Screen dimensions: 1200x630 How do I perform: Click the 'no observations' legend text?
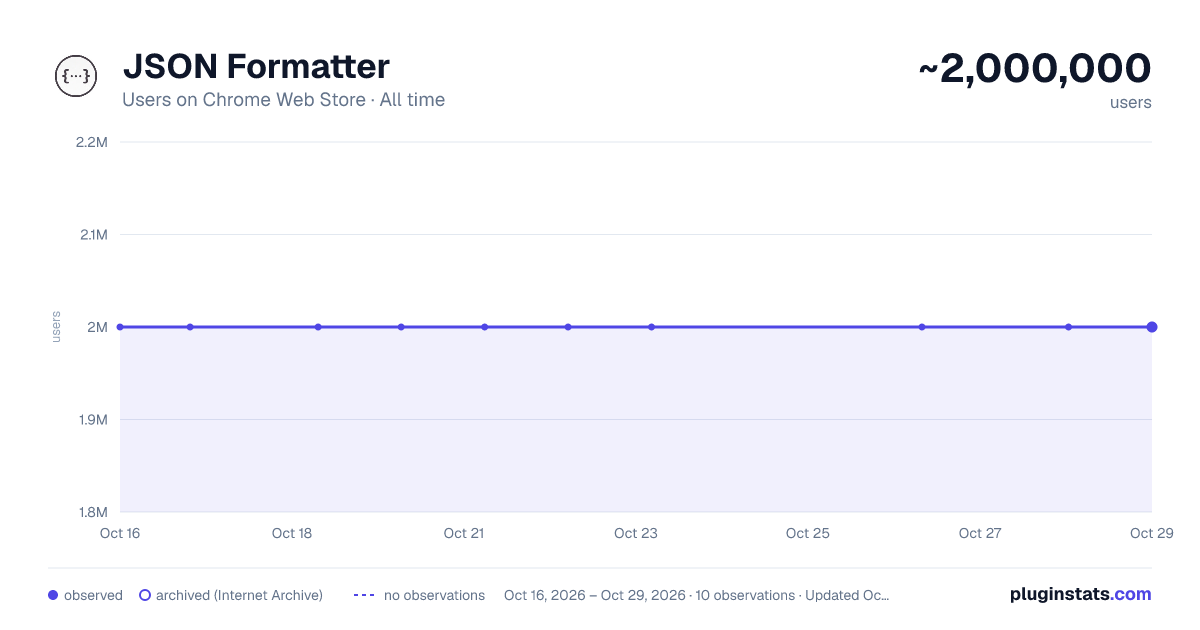point(434,595)
